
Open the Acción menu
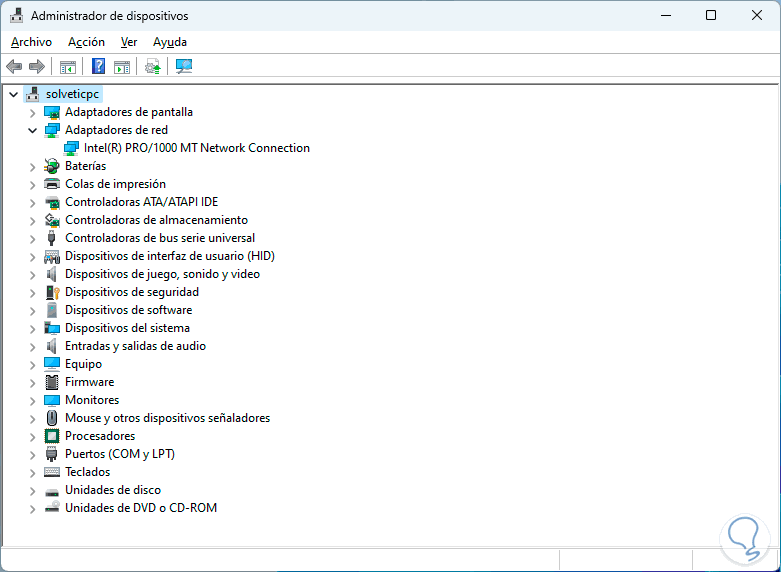pyautogui.click(x=86, y=42)
